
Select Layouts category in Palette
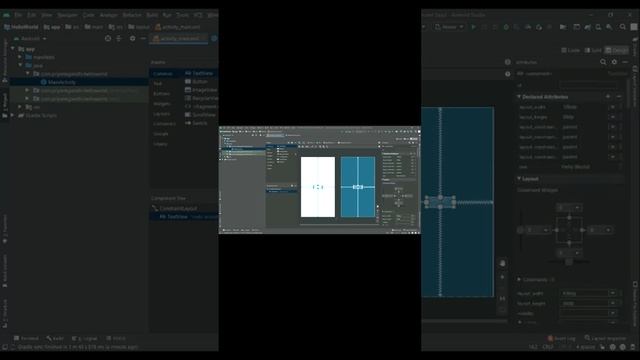pyautogui.click(x=162, y=114)
